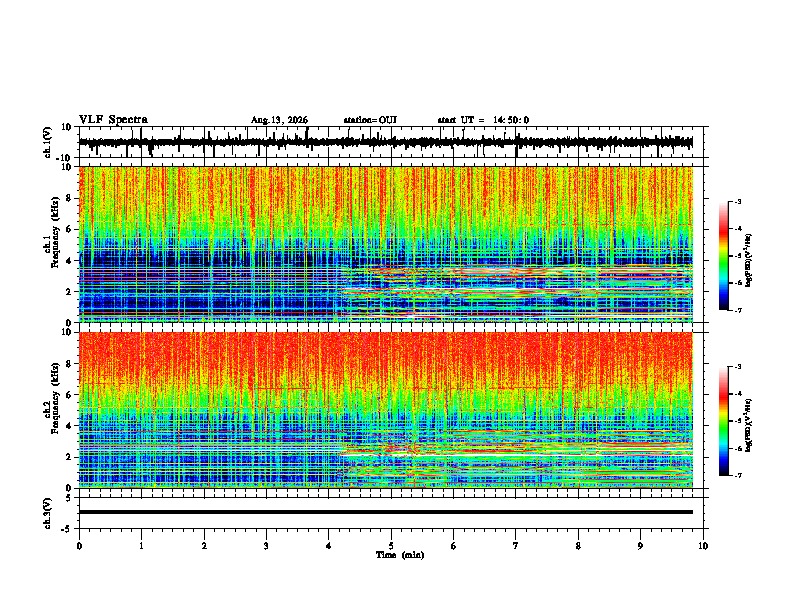This screenshot has height=612, width=792.
Task: Click the ch.1 "Frequency (kHz)" axis label
Action: [55, 233]
